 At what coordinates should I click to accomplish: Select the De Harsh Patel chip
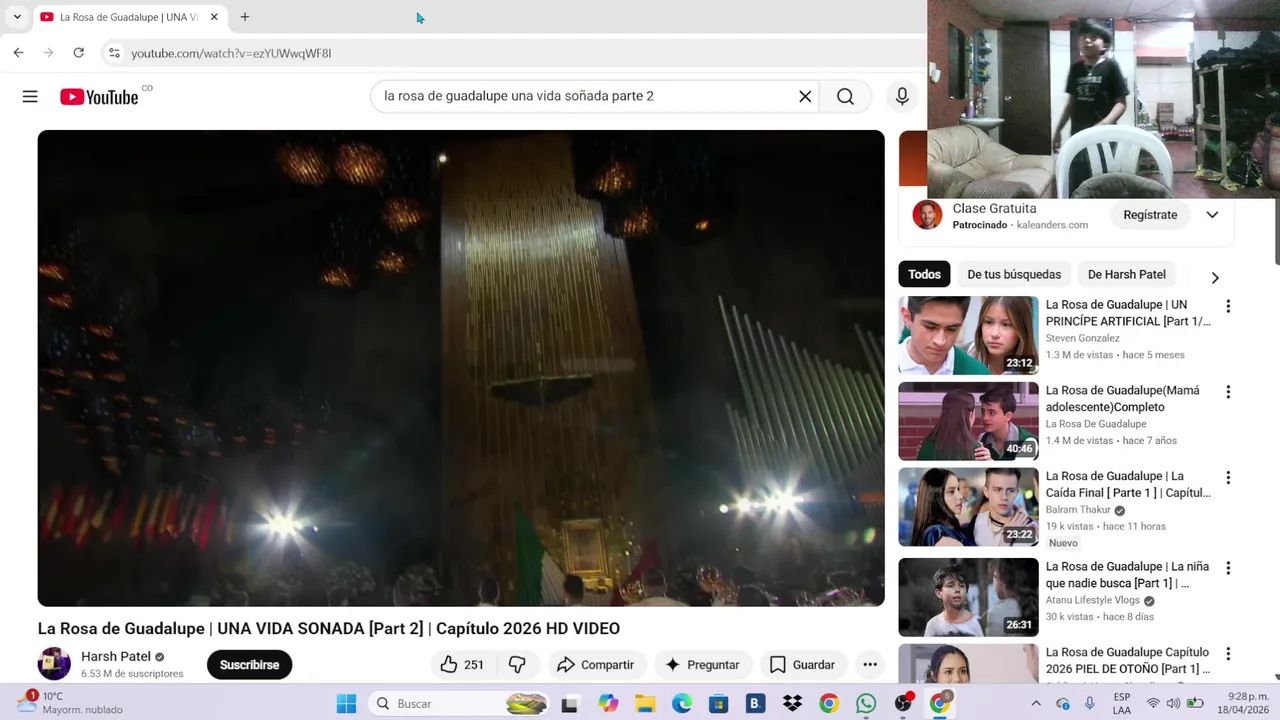click(1127, 274)
